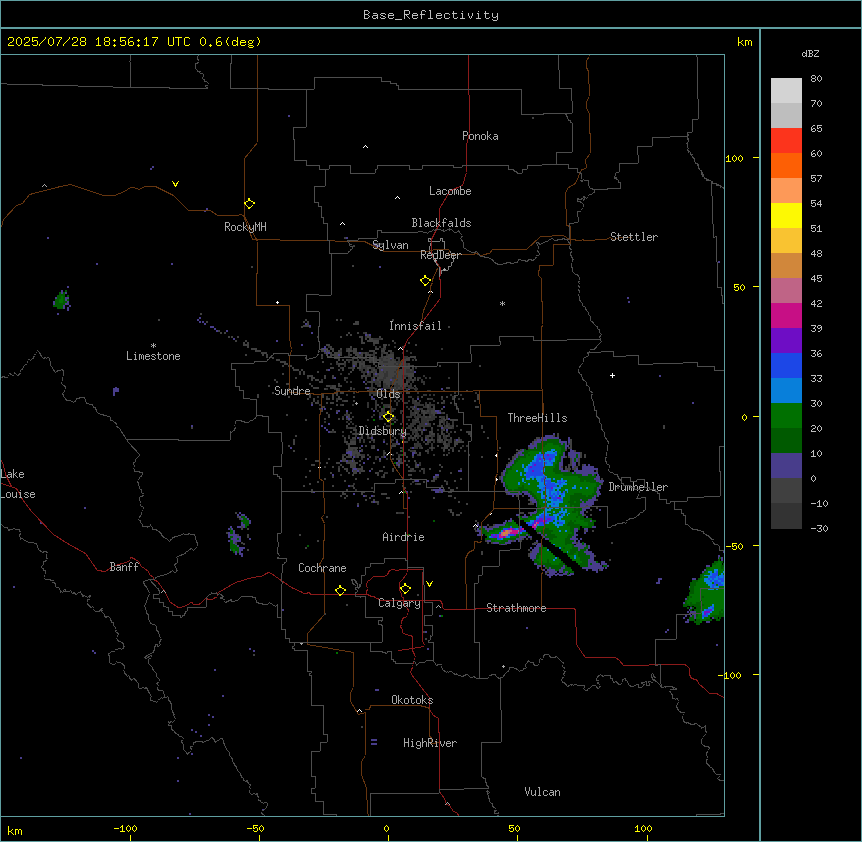Image resolution: width=862 pixels, height=842 pixels.
Task: Click the white caret marker west of Lacombe
Action: pyautogui.click(x=397, y=198)
